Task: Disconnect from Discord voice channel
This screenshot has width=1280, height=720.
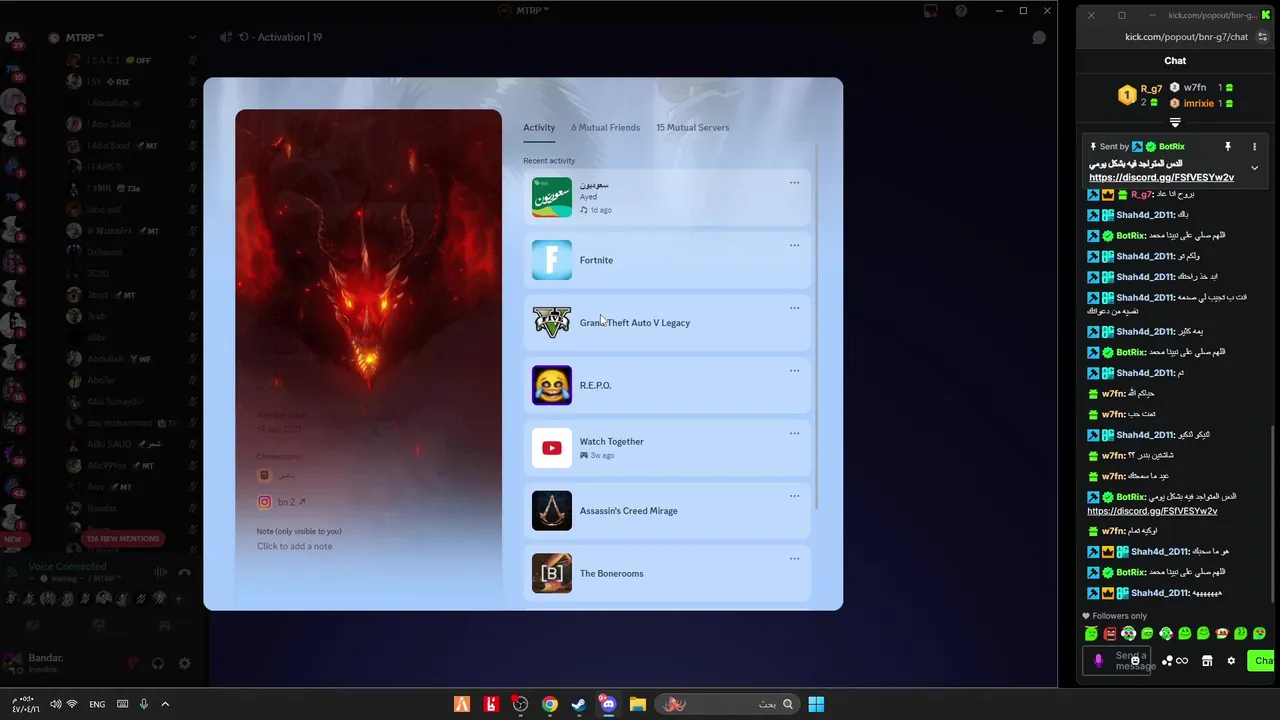Action: (184, 572)
